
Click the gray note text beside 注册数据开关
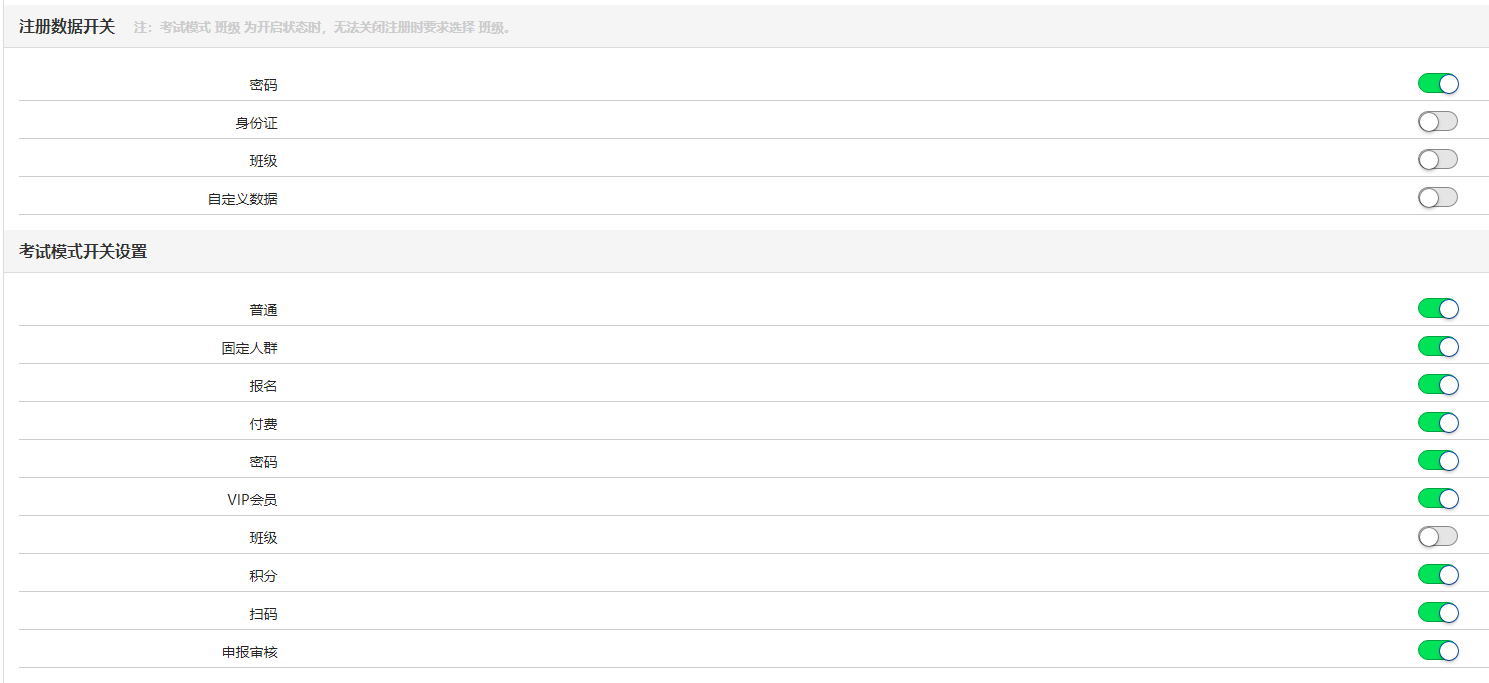coord(322,28)
